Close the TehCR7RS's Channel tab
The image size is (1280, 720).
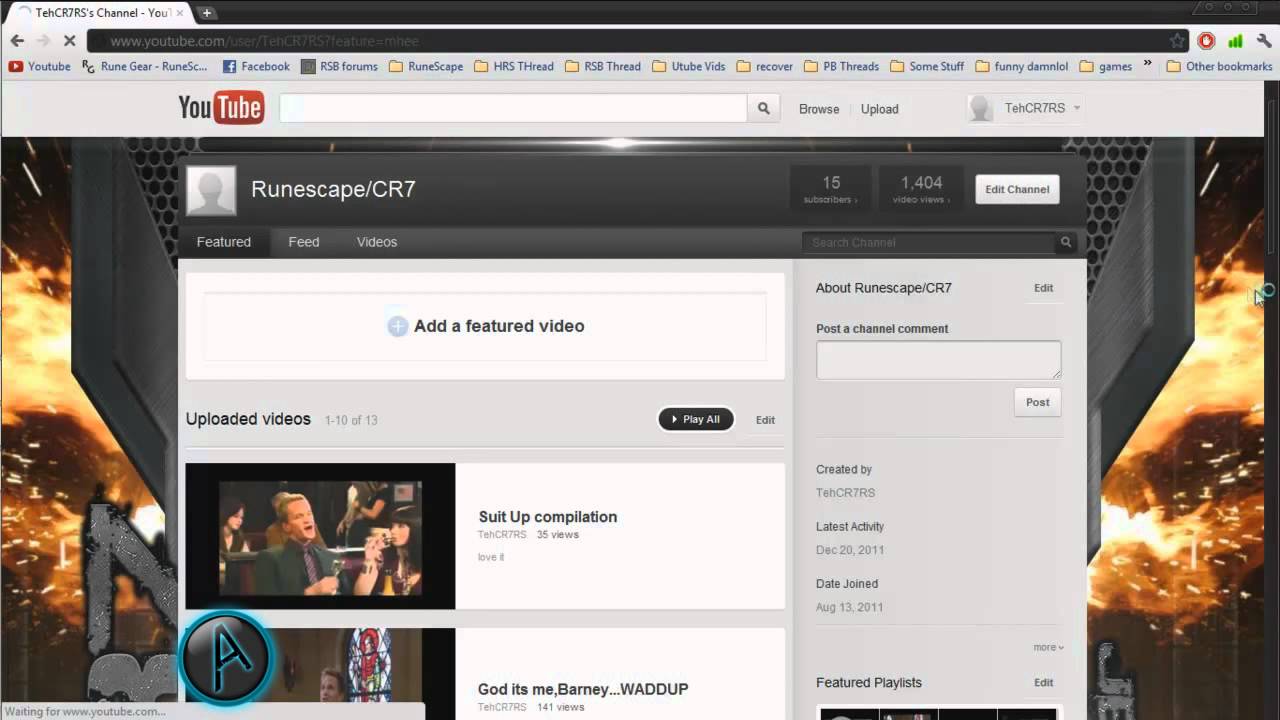pos(179,13)
